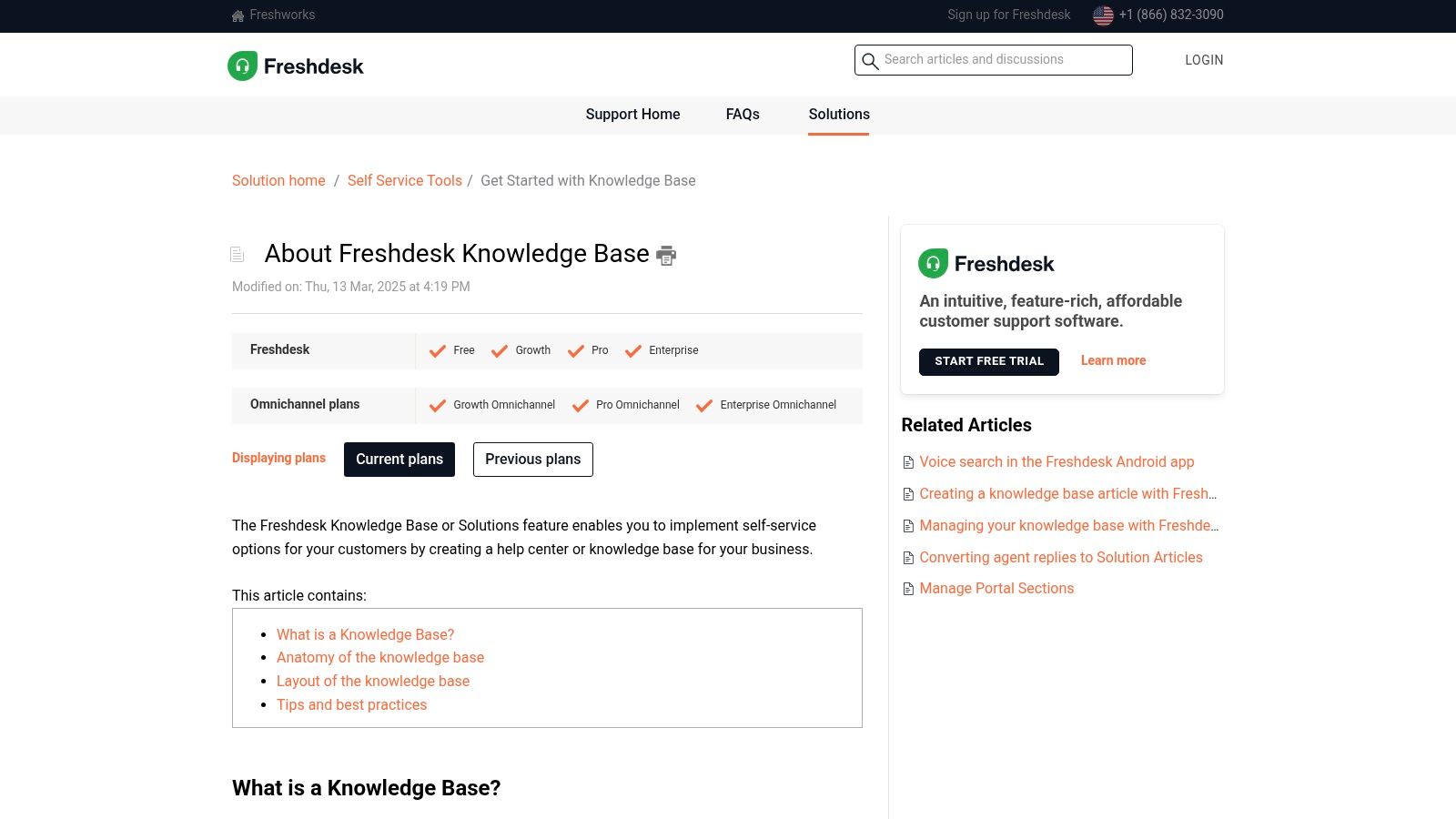
Task: Select the Solutions tab
Action: (838, 115)
